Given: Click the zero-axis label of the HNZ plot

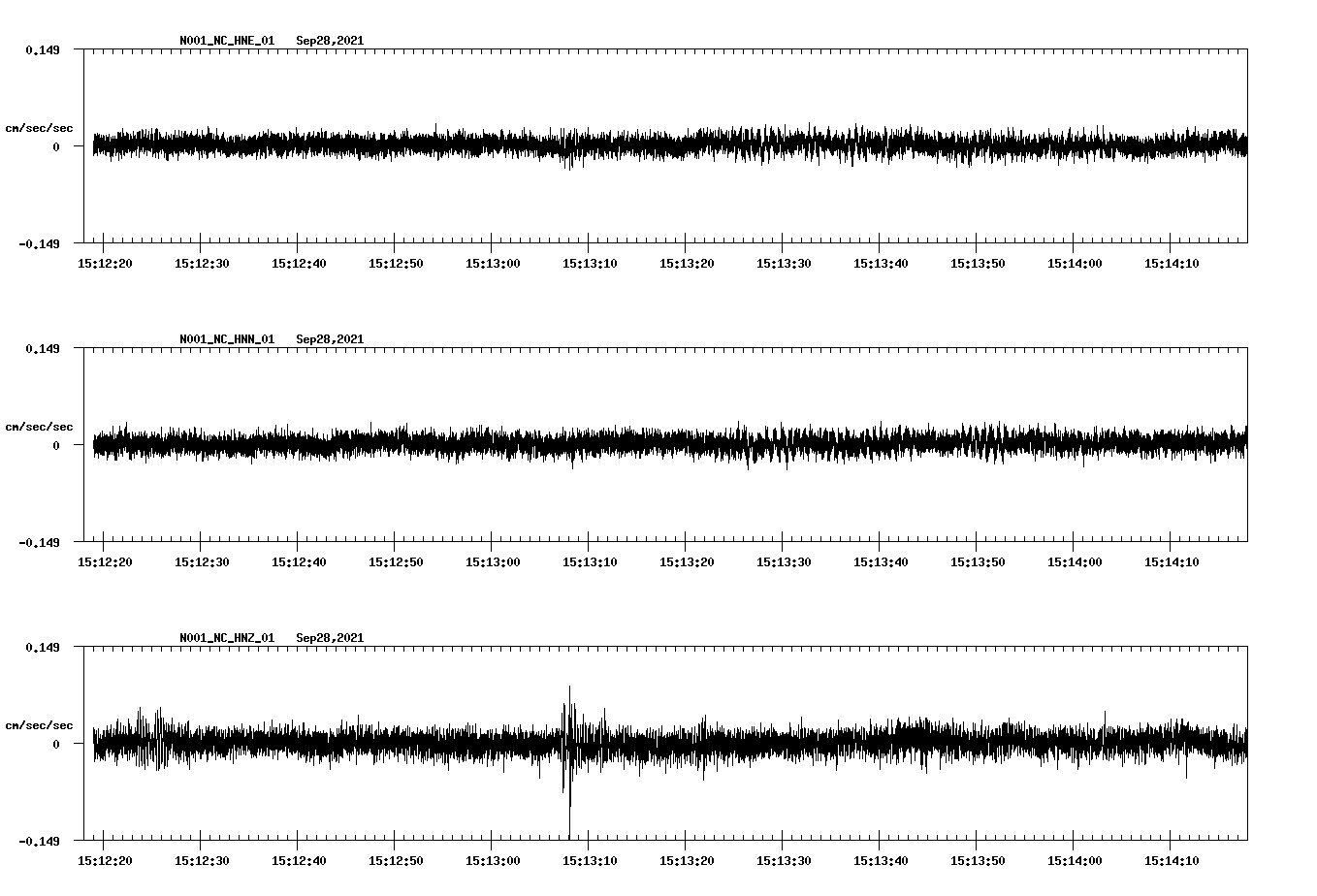Looking at the screenshot, I should 56,744.
